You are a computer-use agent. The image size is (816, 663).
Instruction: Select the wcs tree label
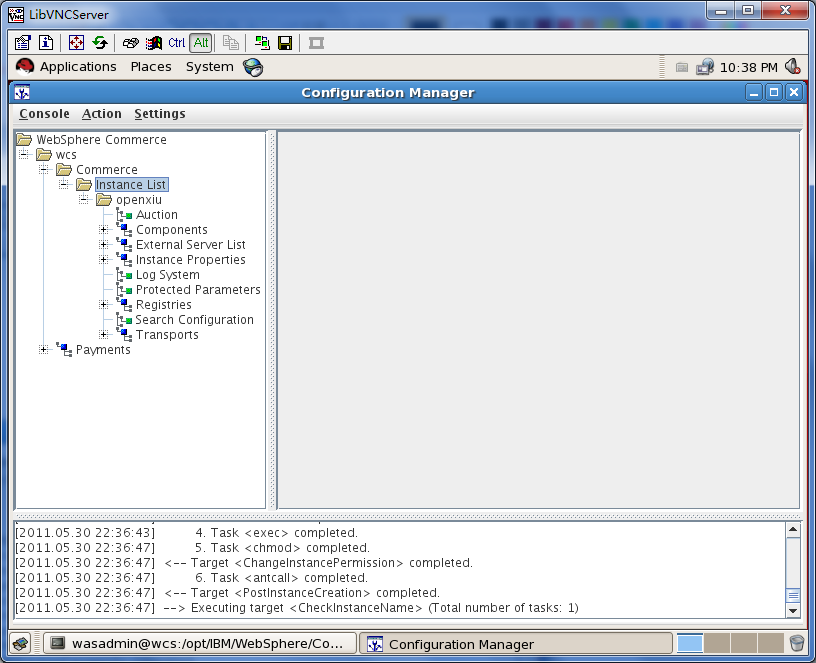[66, 155]
